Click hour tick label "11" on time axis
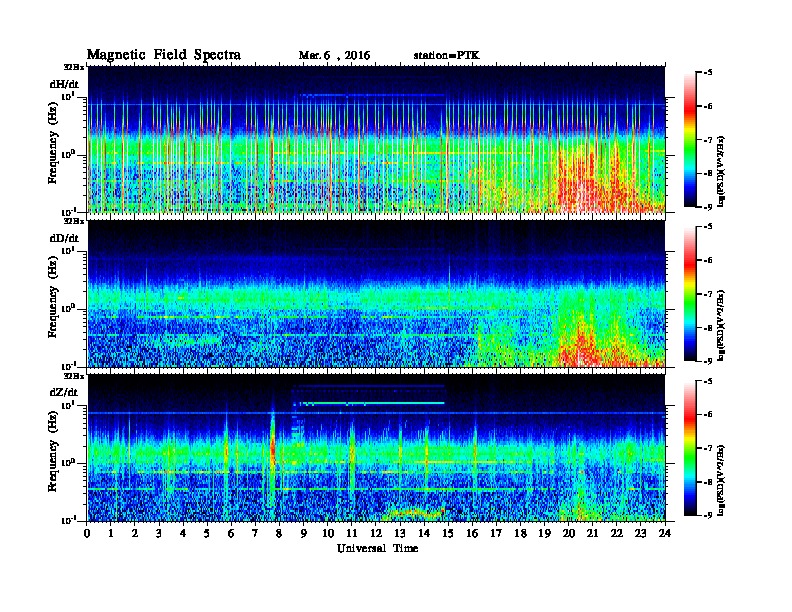The width and height of the screenshot is (792, 612). 352,534
